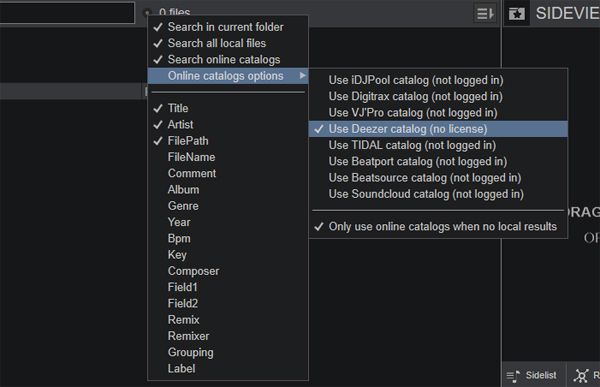Uncheck Use Deezer catalog option
This screenshot has height=387, width=600.
tap(438, 129)
